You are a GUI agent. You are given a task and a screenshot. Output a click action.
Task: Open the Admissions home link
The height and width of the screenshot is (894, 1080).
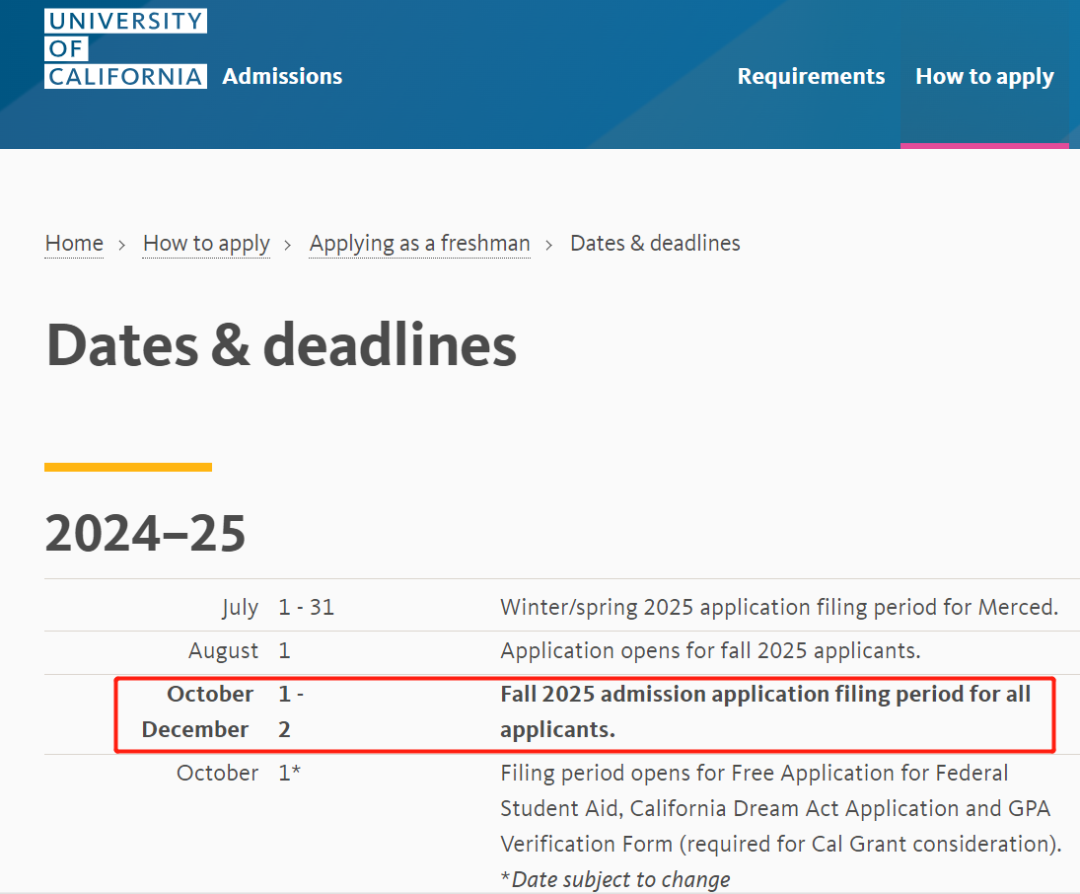tap(282, 76)
